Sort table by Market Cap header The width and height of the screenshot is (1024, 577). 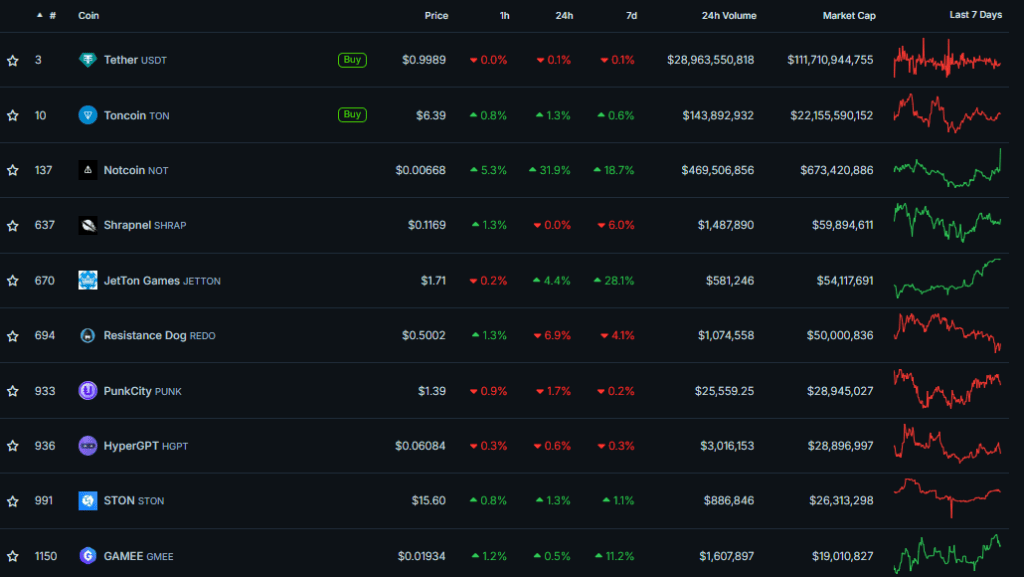point(848,16)
